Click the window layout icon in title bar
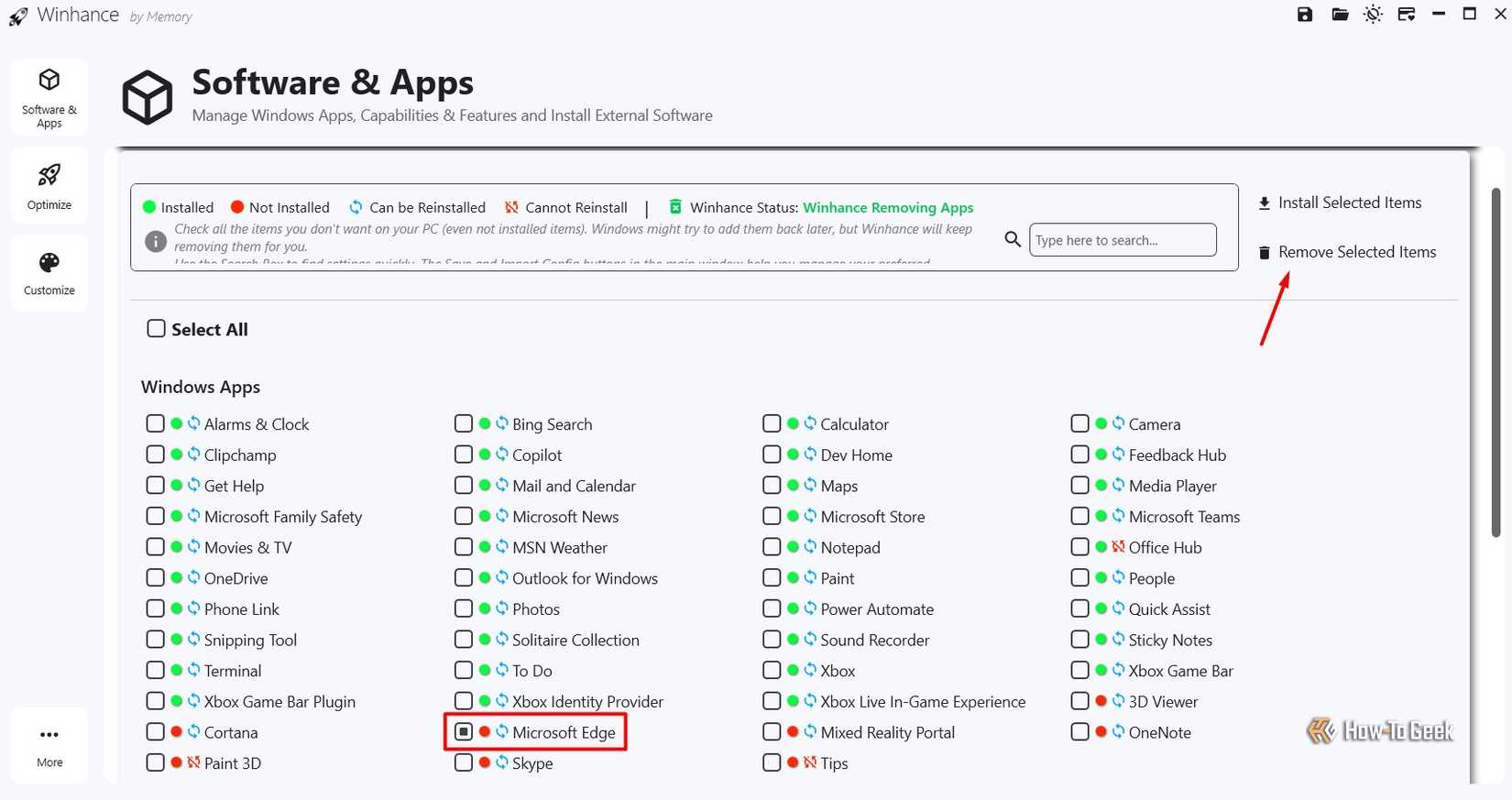The image size is (1512, 800). (1407, 15)
